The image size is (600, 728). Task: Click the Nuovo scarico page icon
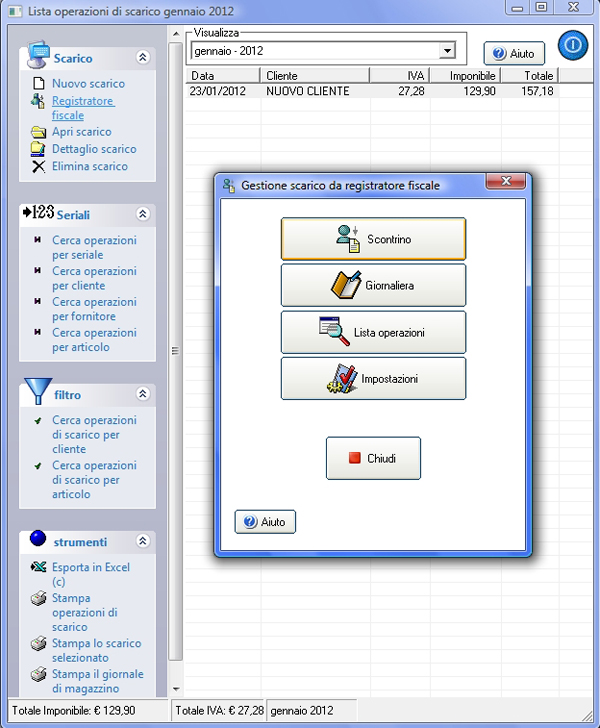pyautogui.click(x=39, y=84)
